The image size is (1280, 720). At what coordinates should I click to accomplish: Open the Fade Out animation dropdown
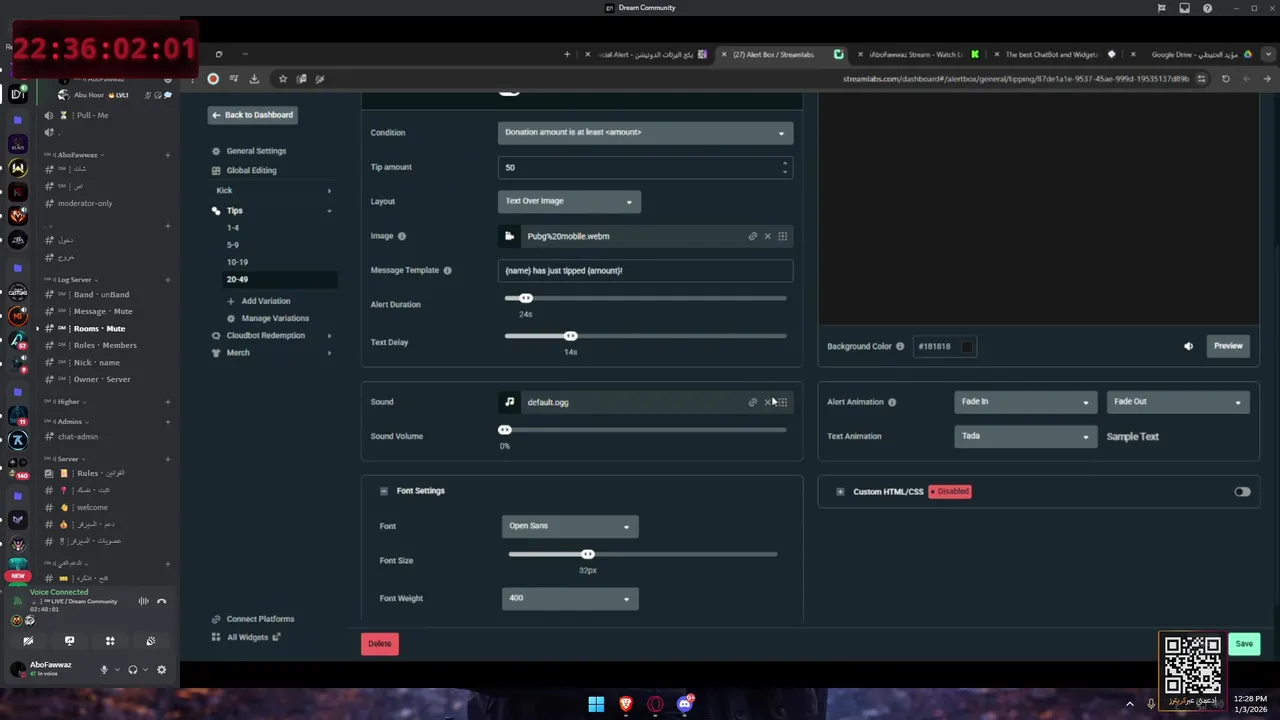point(1178,402)
